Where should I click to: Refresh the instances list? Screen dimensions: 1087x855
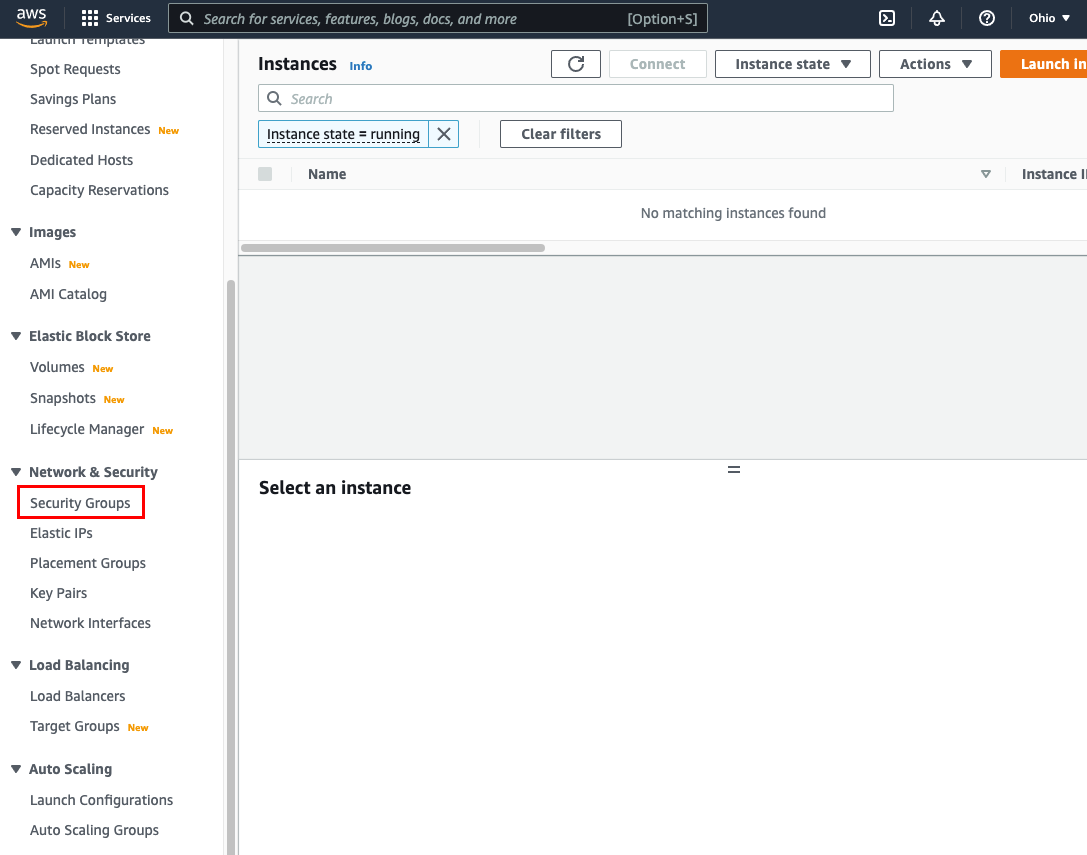pyautogui.click(x=576, y=64)
